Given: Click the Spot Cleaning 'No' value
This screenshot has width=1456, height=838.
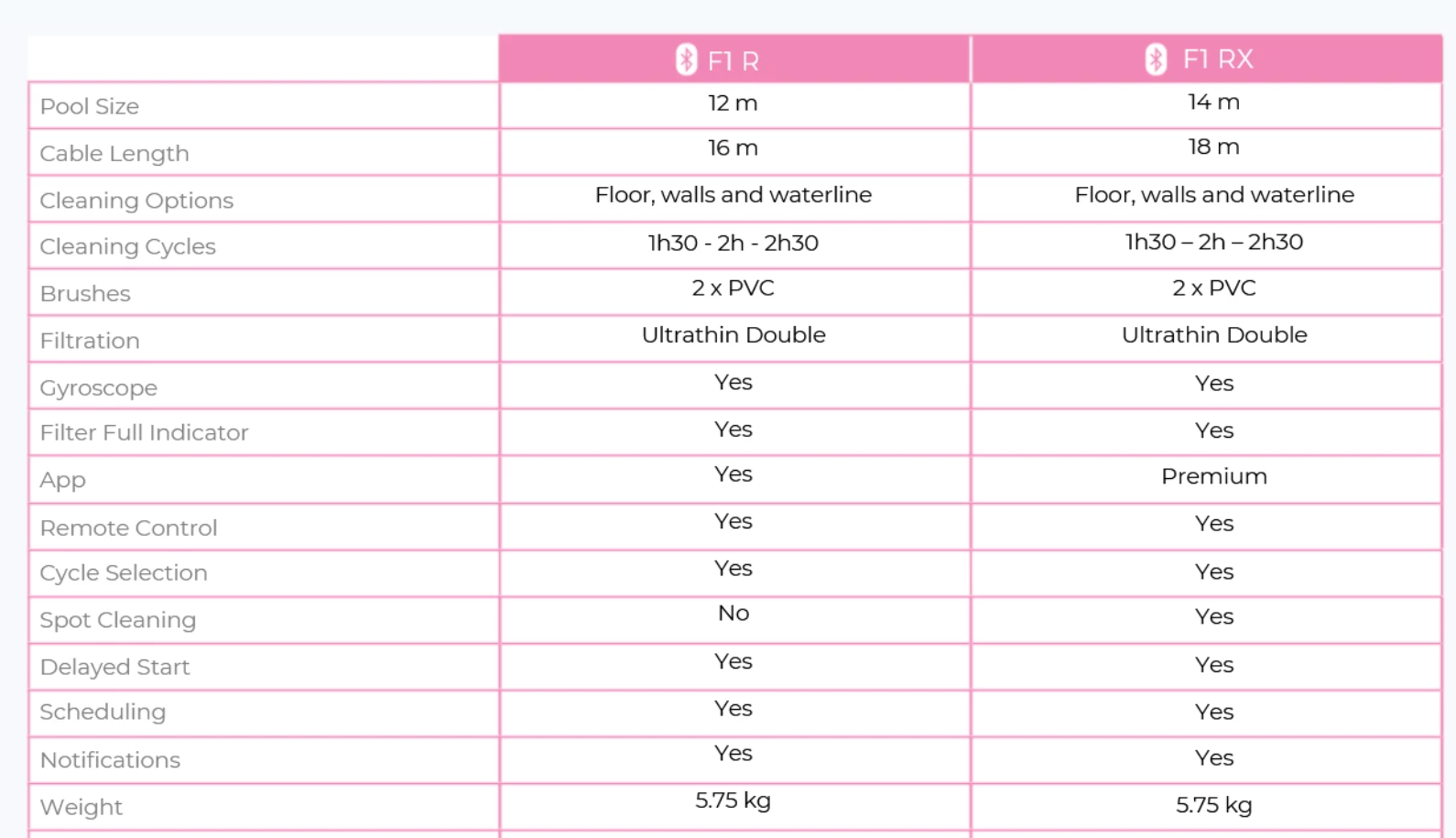Looking at the screenshot, I should coord(733,614).
